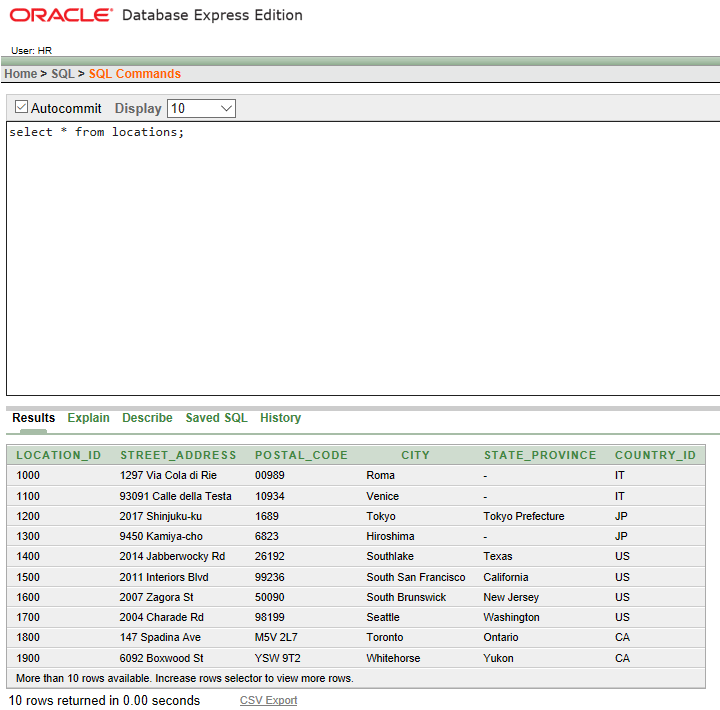Click the STREET_ADDRESS column header

click(178, 455)
